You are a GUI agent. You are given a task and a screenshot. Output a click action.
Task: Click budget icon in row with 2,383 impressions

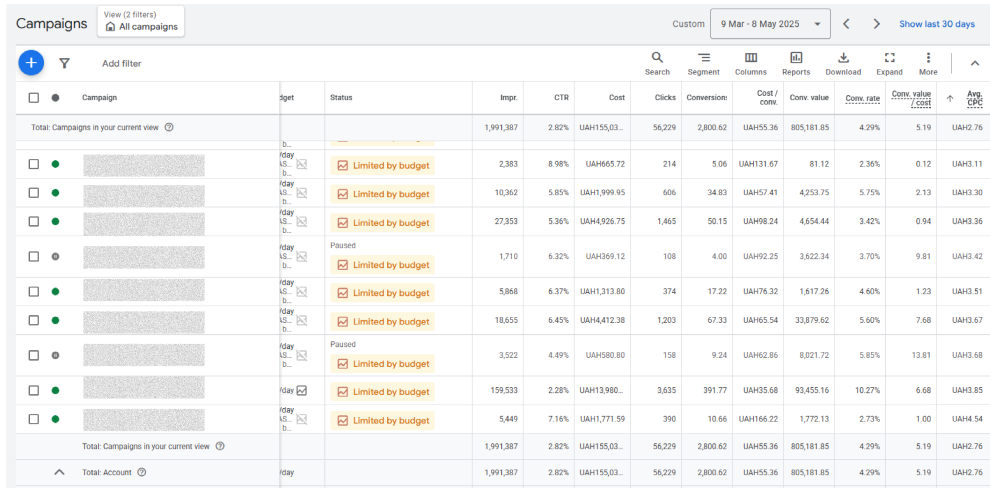pyautogui.click(x=302, y=164)
